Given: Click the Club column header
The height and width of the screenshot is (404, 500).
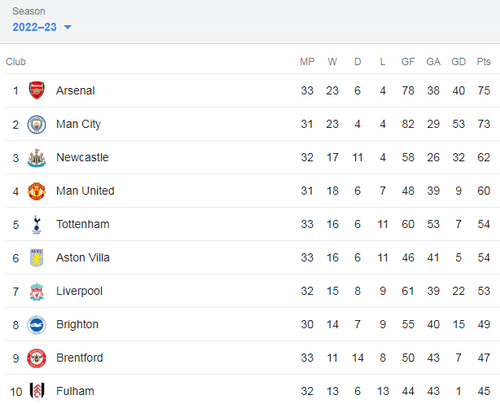Looking at the screenshot, I should 16,62.
